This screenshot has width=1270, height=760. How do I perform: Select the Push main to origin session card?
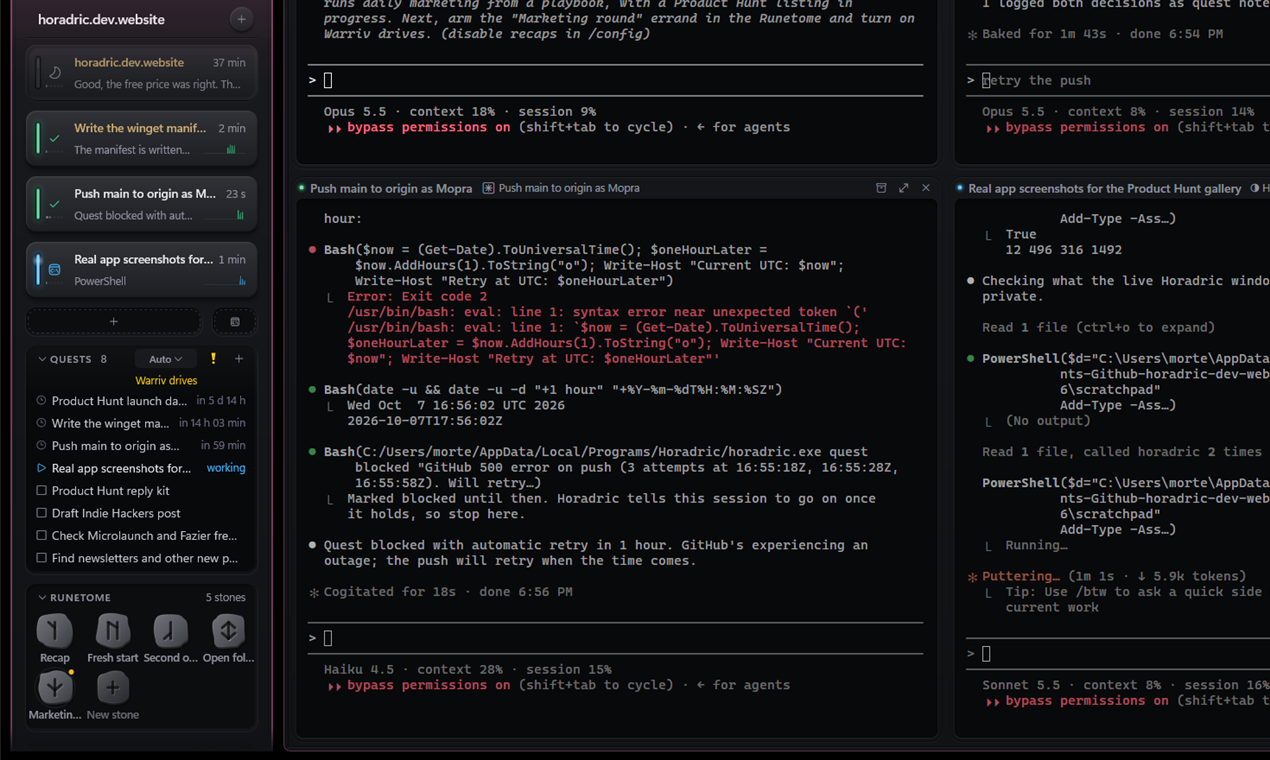click(x=141, y=204)
